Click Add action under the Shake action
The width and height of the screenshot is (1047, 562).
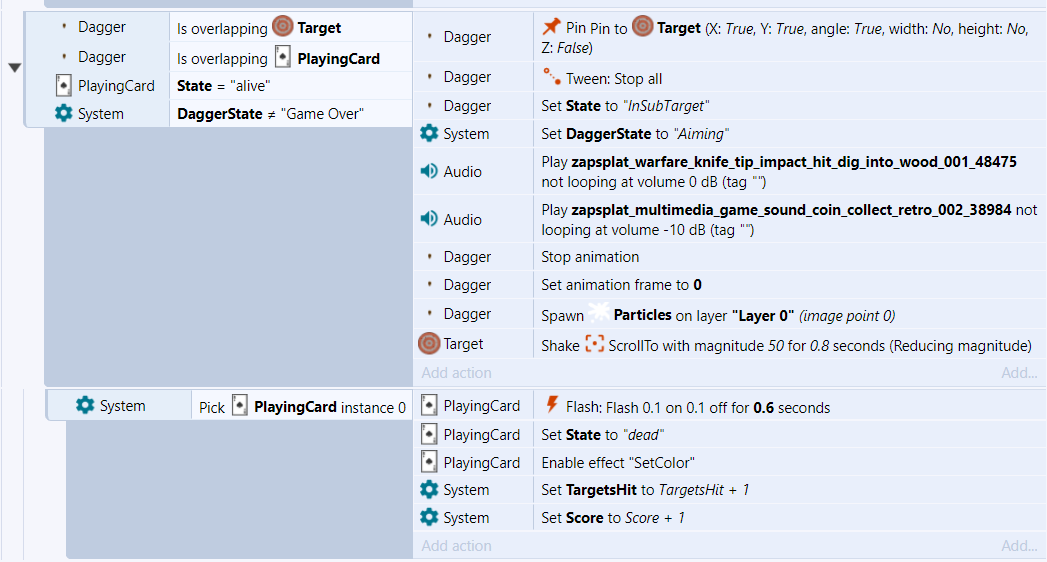pos(456,372)
